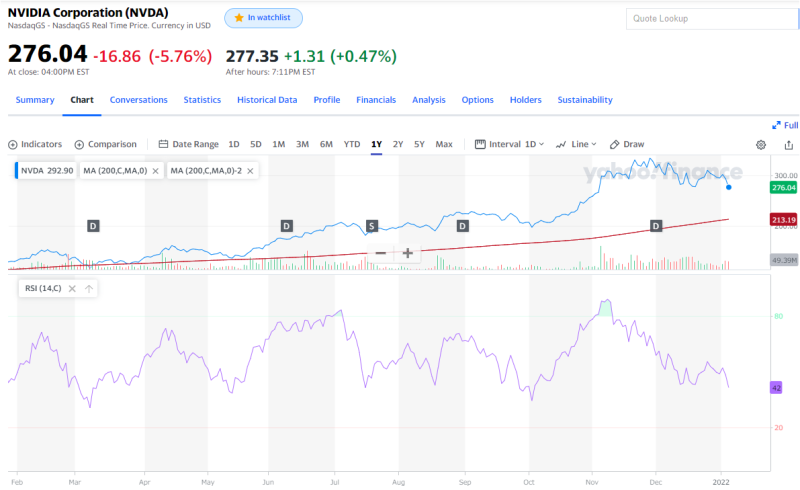The height and width of the screenshot is (490, 800).
Task: Open the Date Range picker
Action: [x=188, y=144]
